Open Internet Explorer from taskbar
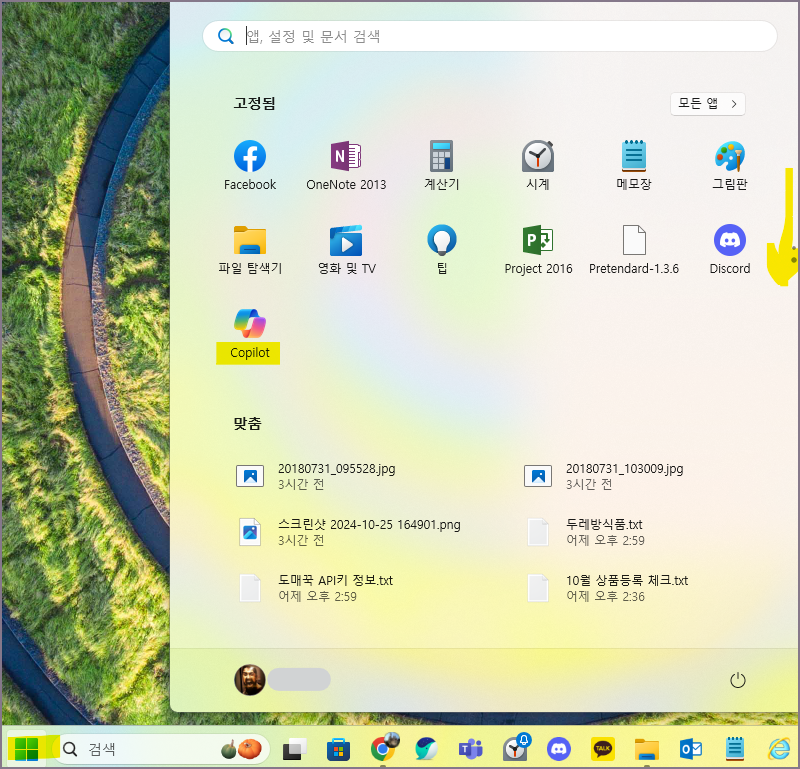 [779, 749]
